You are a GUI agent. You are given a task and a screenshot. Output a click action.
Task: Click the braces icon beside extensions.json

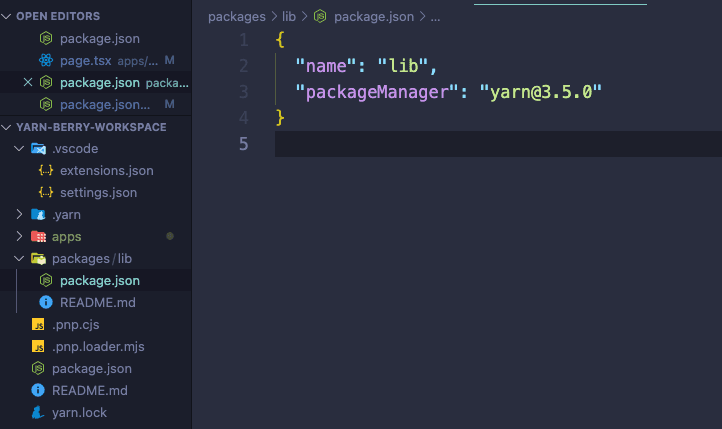click(46, 170)
